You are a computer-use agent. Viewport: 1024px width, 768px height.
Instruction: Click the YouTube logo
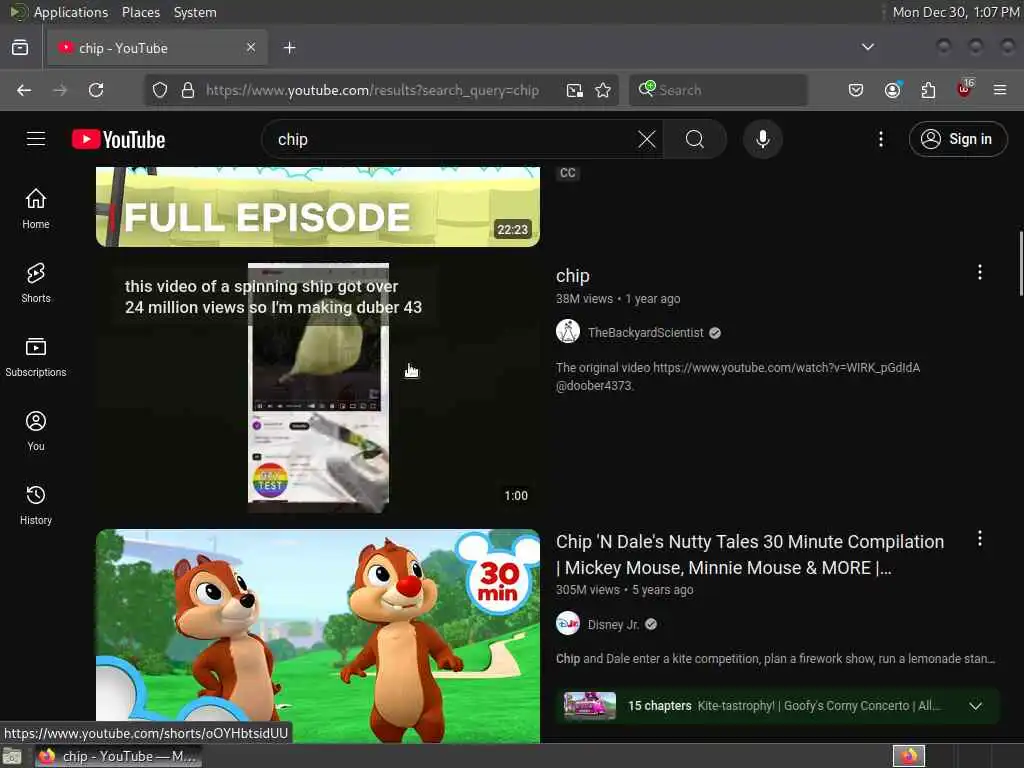(118, 139)
